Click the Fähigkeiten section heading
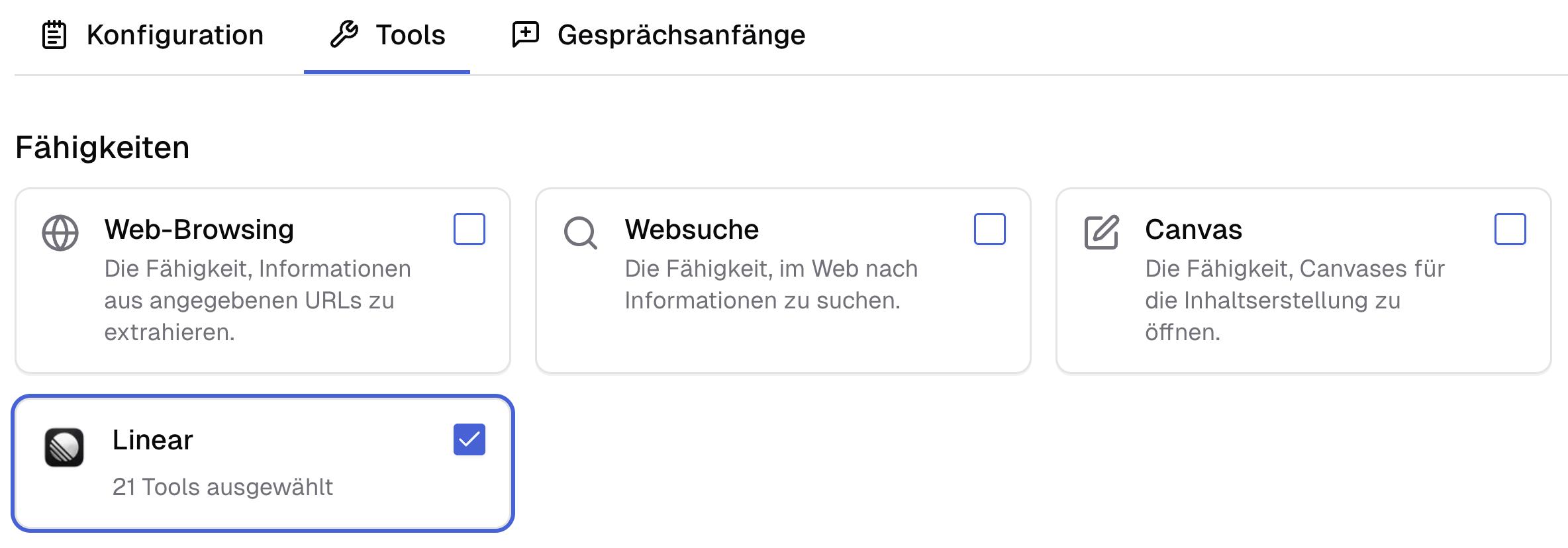This screenshot has width=1568, height=548. [x=101, y=147]
